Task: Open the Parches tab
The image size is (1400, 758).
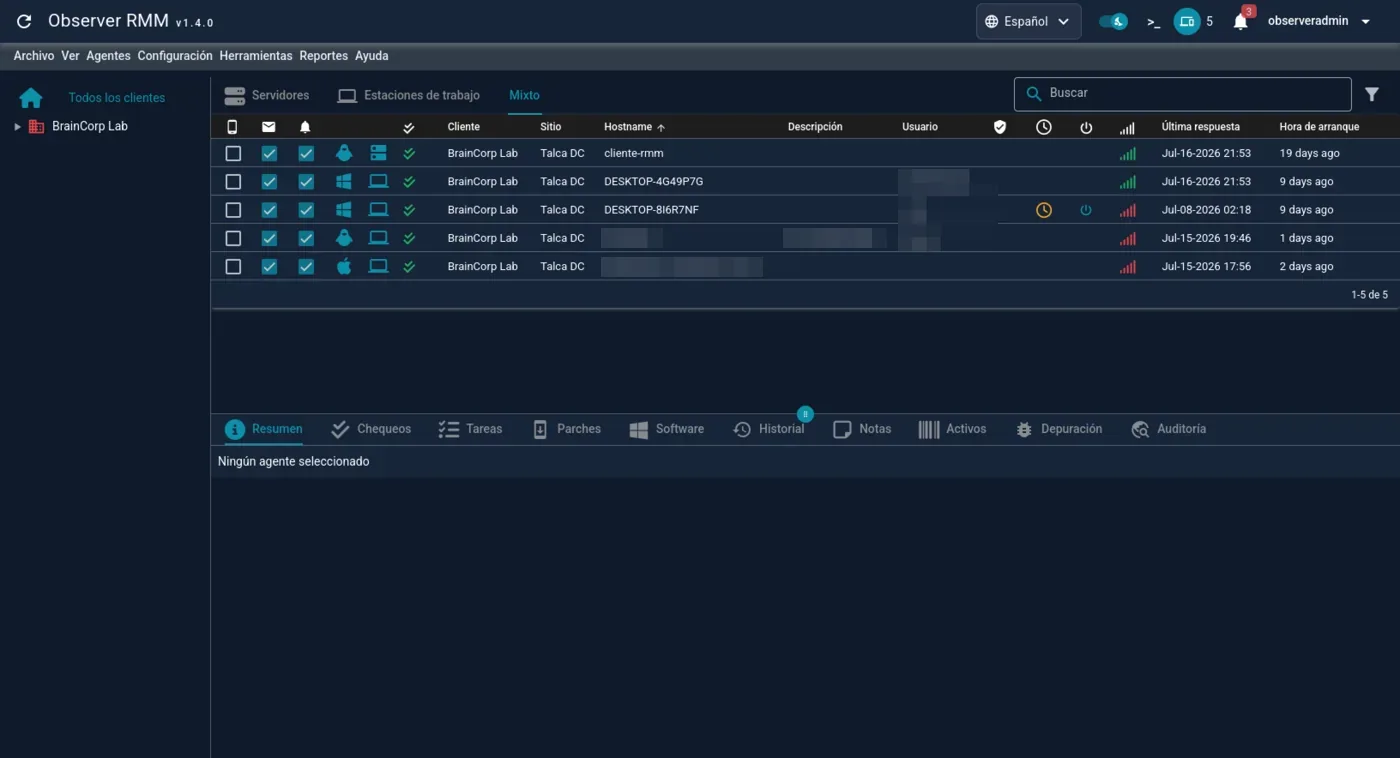Action: click(x=566, y=429)
